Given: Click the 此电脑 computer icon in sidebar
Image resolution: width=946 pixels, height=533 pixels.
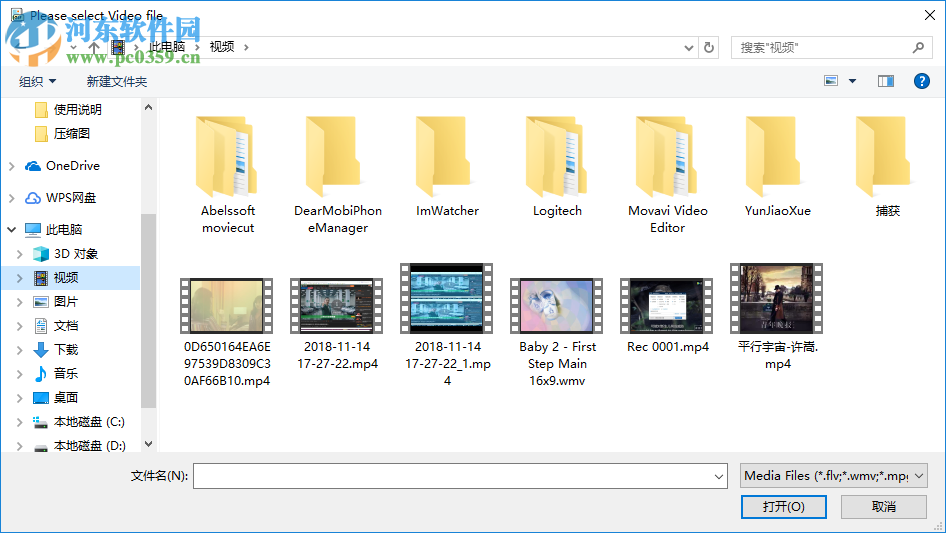Looking at the screenshot, I should pos(33,229).
